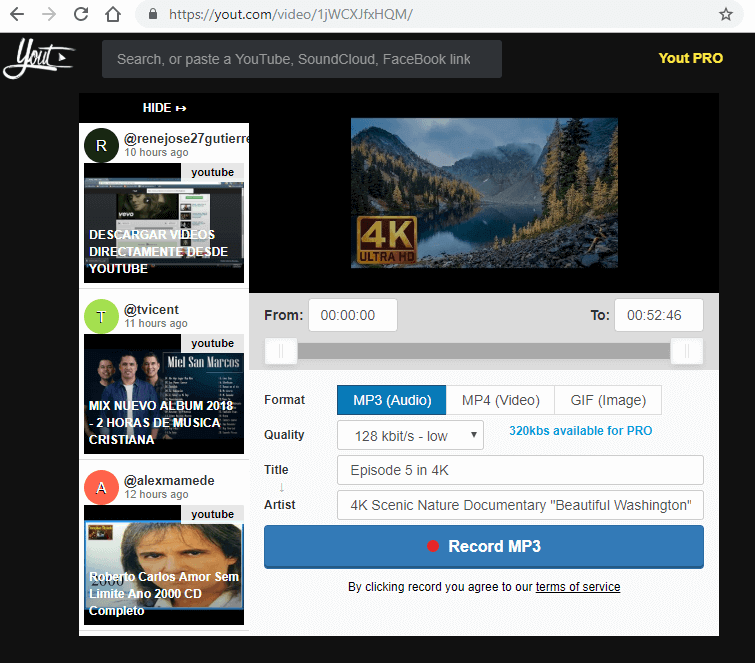755x663 pixels.
Task: Bookmark the page with the star icon
Action: click(726, 14)
